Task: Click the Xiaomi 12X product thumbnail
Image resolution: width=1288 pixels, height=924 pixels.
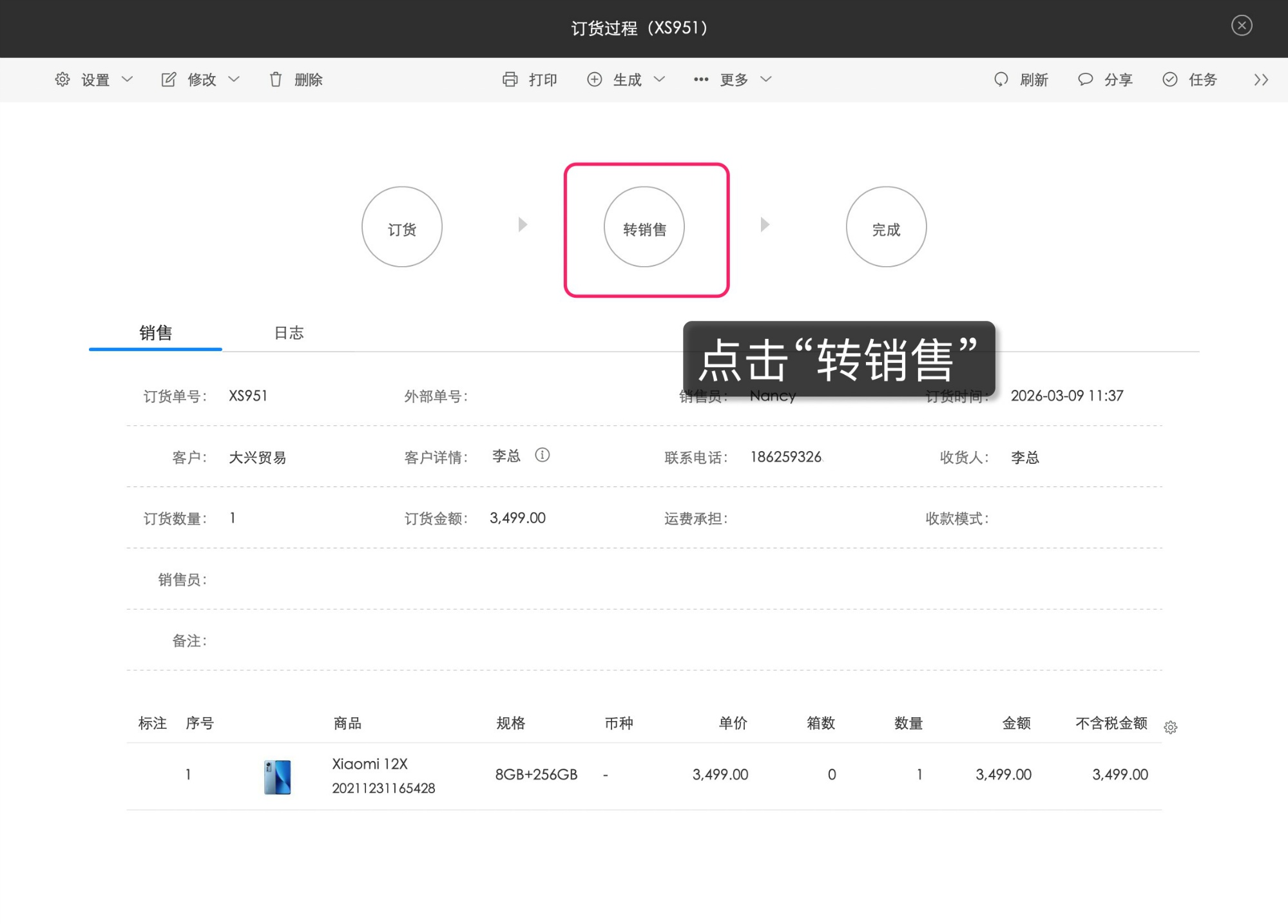Action: [x=276, y=776]
